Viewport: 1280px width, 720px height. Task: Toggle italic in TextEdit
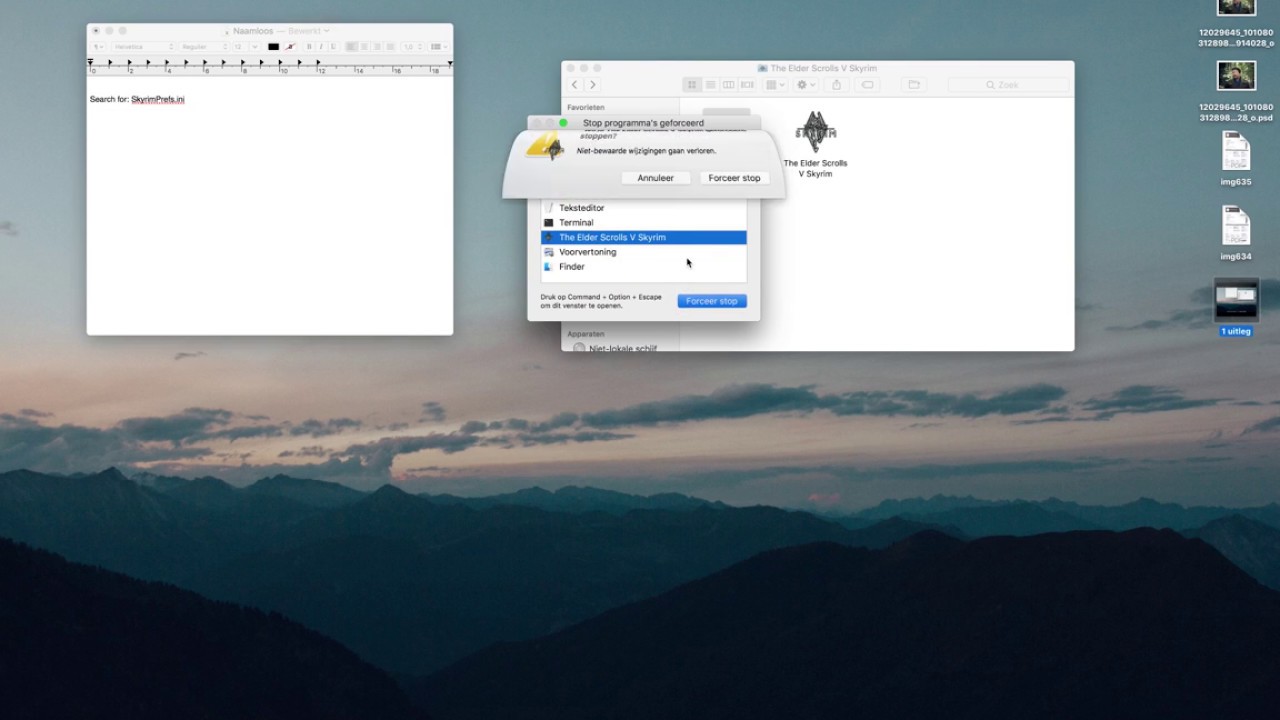coord(321,47)
